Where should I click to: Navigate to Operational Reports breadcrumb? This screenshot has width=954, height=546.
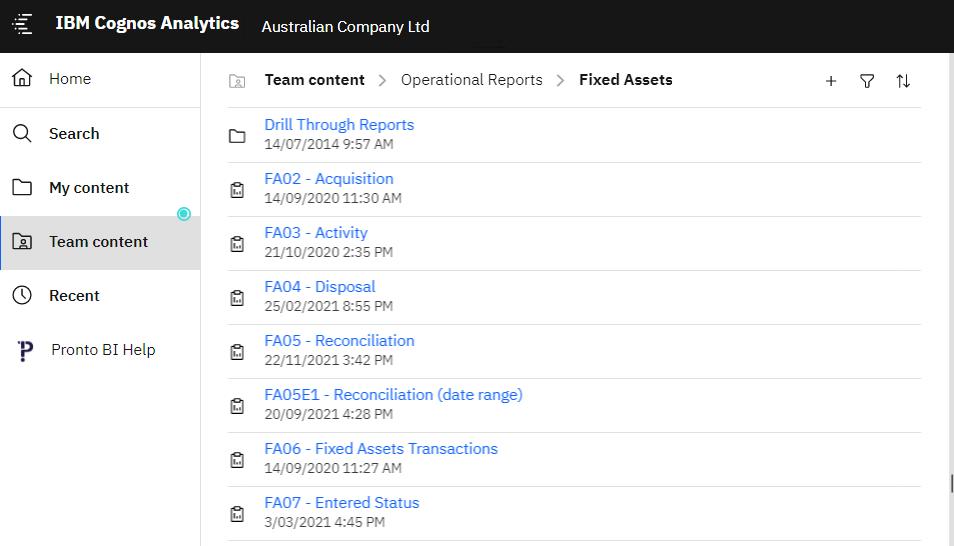(x=471, y=80)
